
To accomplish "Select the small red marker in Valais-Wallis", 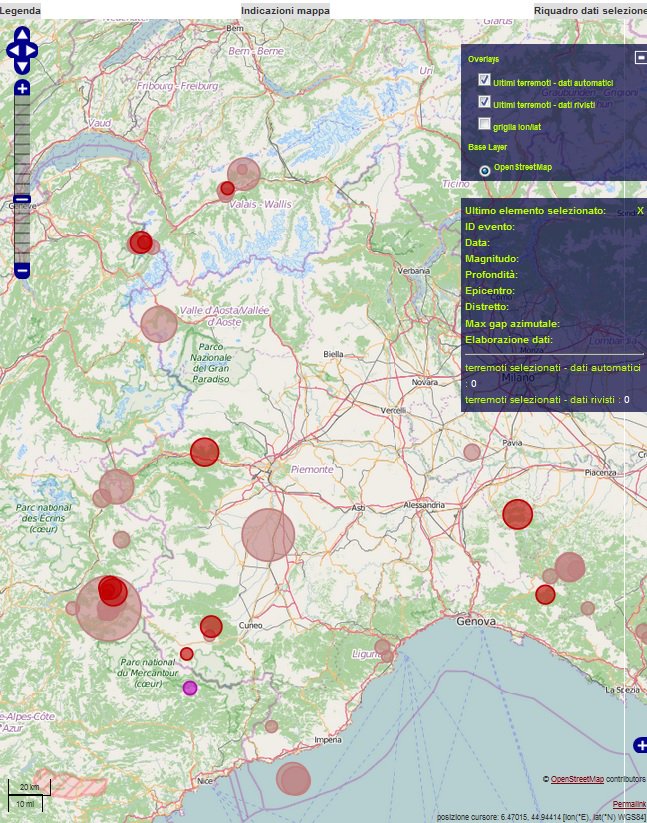I will (x=227, y=188).
